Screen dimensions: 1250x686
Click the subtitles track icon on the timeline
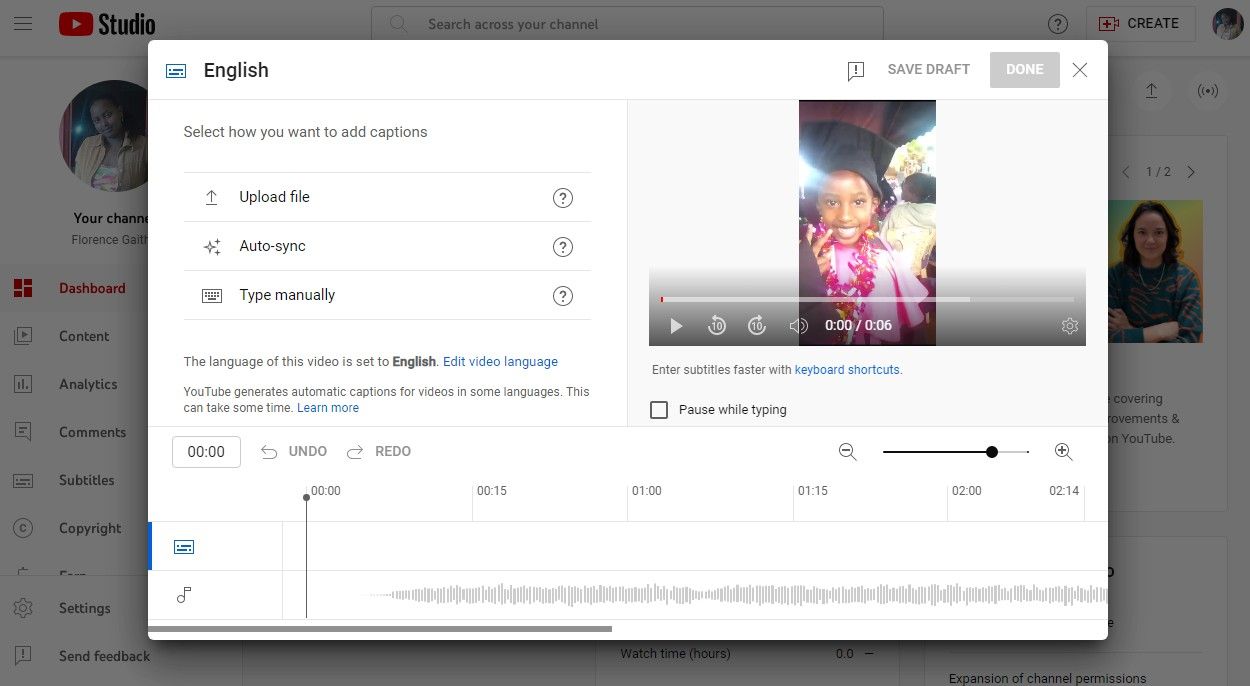coord(184,546)
